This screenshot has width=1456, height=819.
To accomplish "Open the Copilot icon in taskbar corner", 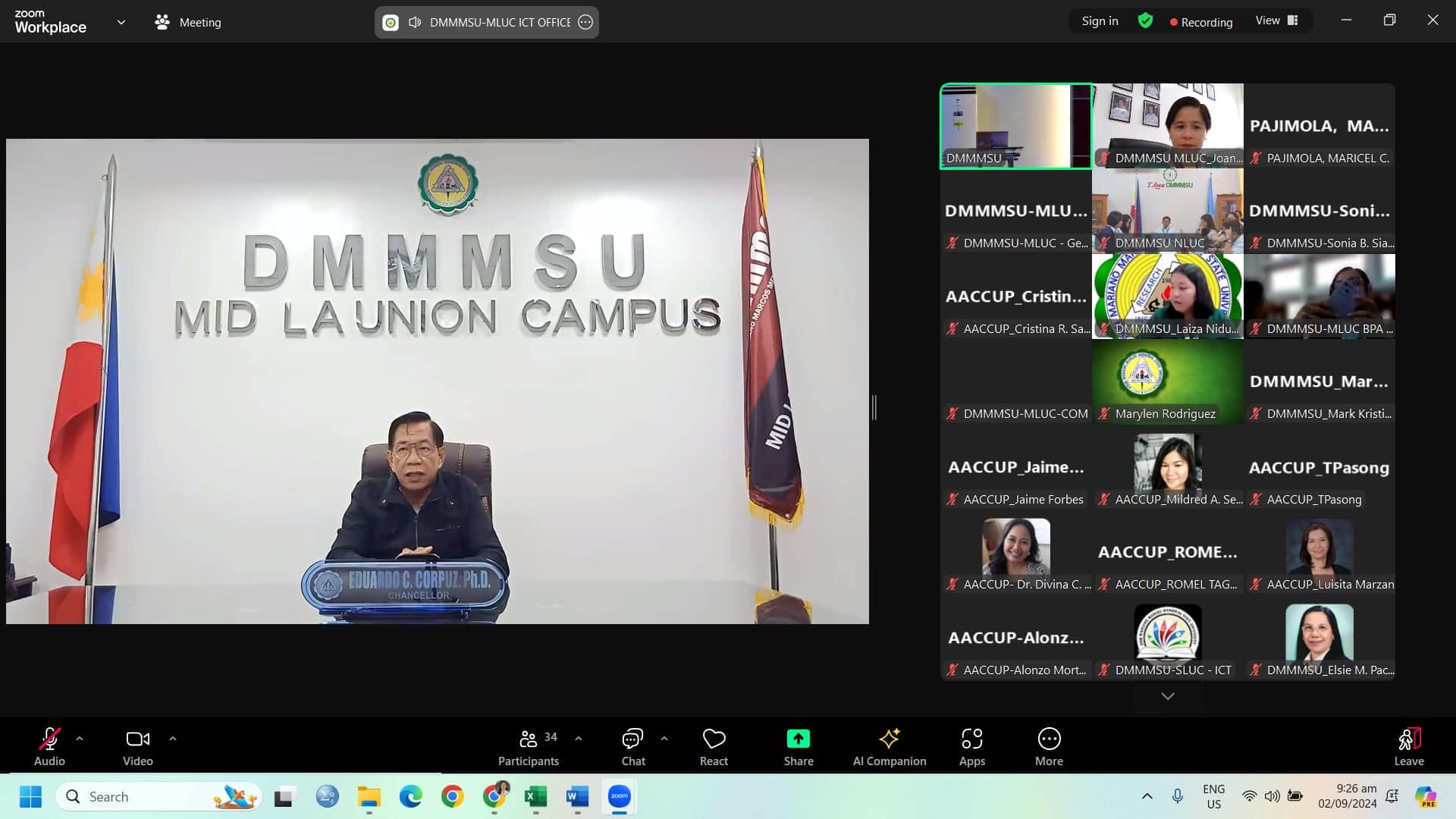I will (1426, 797).
